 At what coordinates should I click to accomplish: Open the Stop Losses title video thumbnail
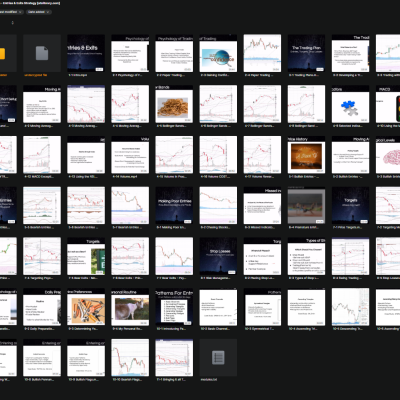pos(218,256)
